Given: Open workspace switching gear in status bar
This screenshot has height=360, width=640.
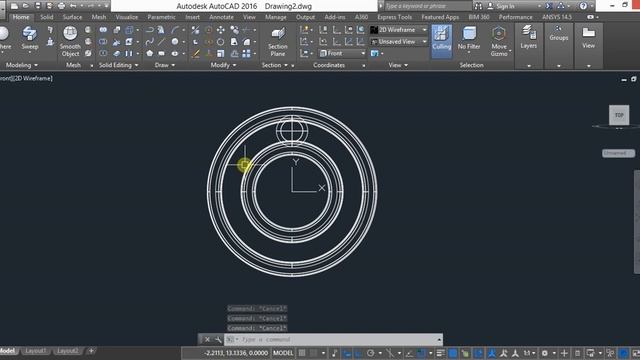Looking at the screenshot, I should [545, 353].
